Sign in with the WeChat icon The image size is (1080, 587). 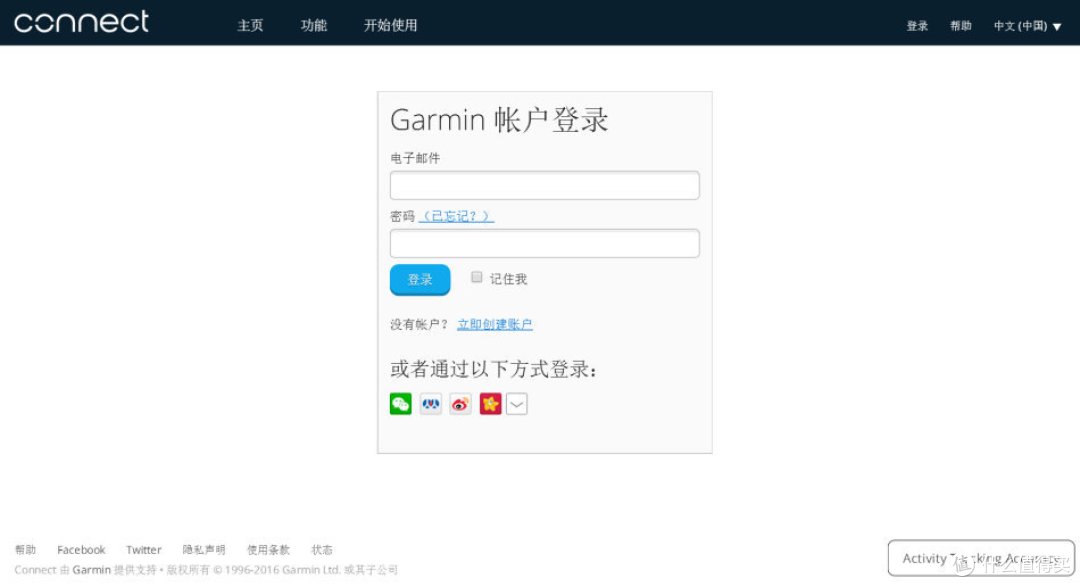401,404
